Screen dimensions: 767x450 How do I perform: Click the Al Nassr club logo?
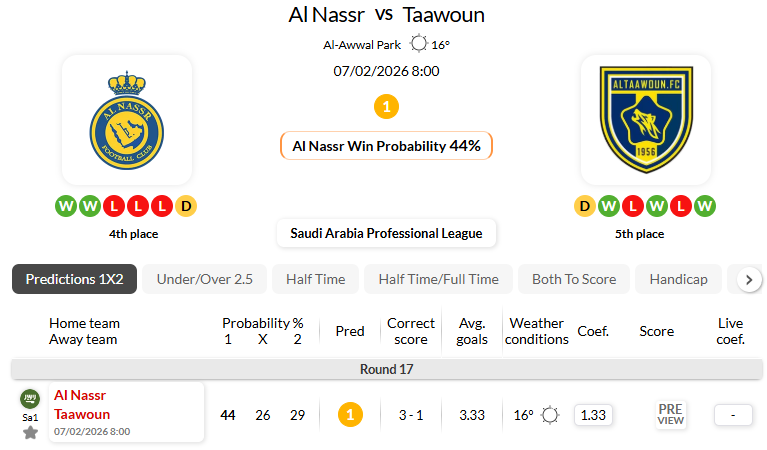[127, 120]
